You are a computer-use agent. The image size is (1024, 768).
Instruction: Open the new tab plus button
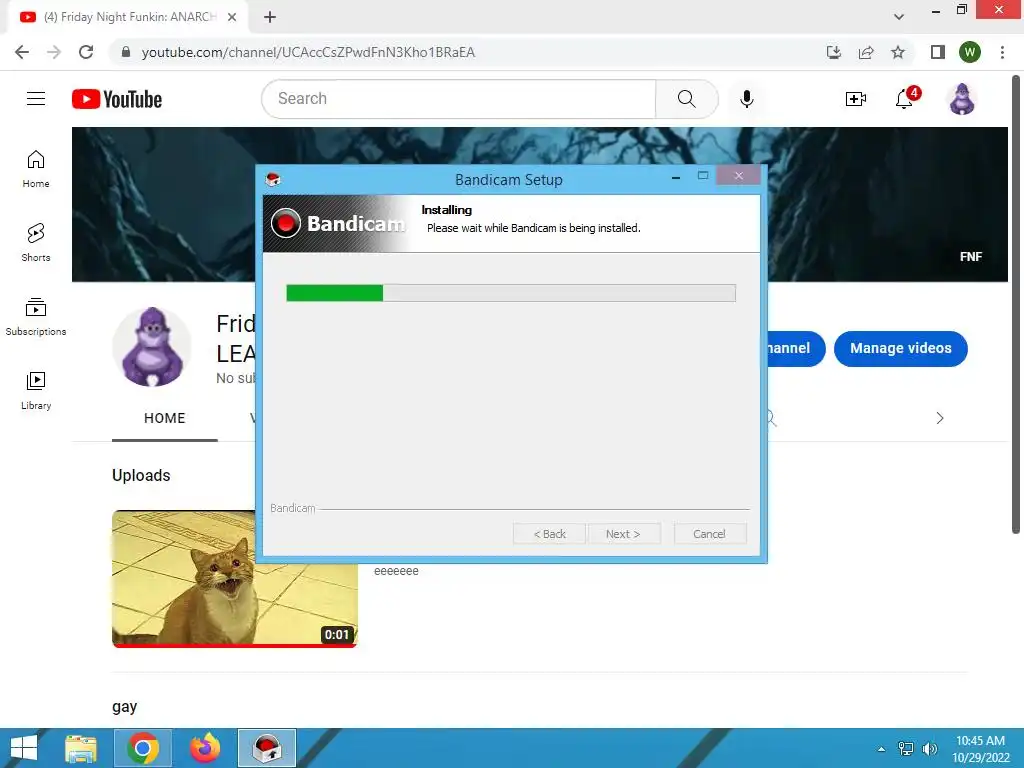(270, 17)
